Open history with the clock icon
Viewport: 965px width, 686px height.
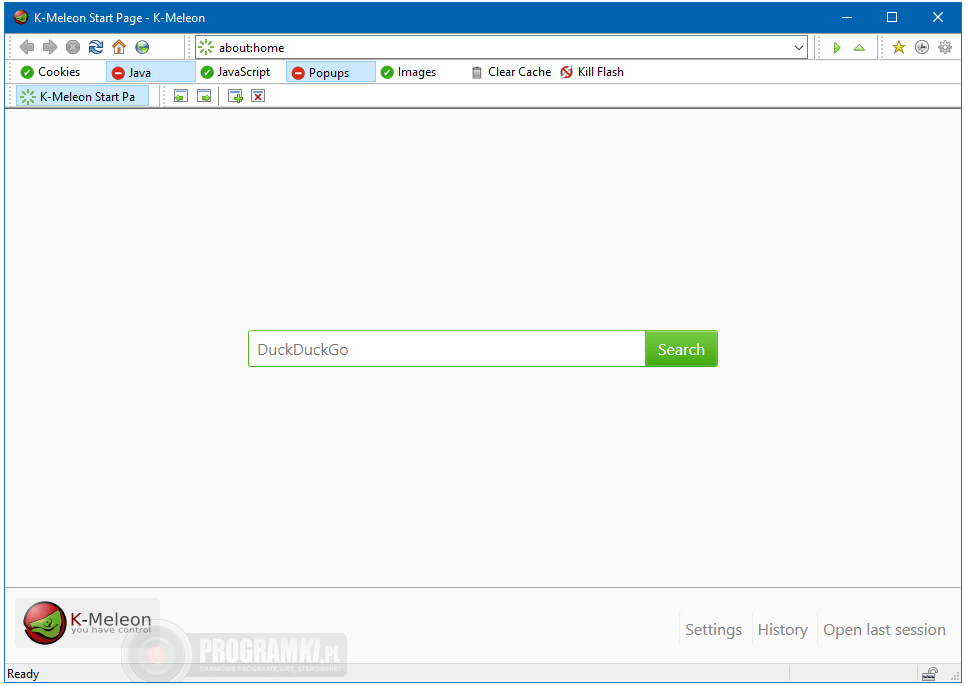tap(921, 47)
